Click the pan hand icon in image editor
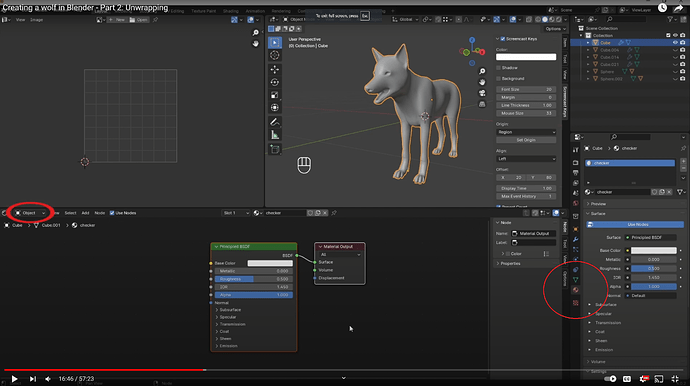690x386 pixels. [x=256, y=44]
